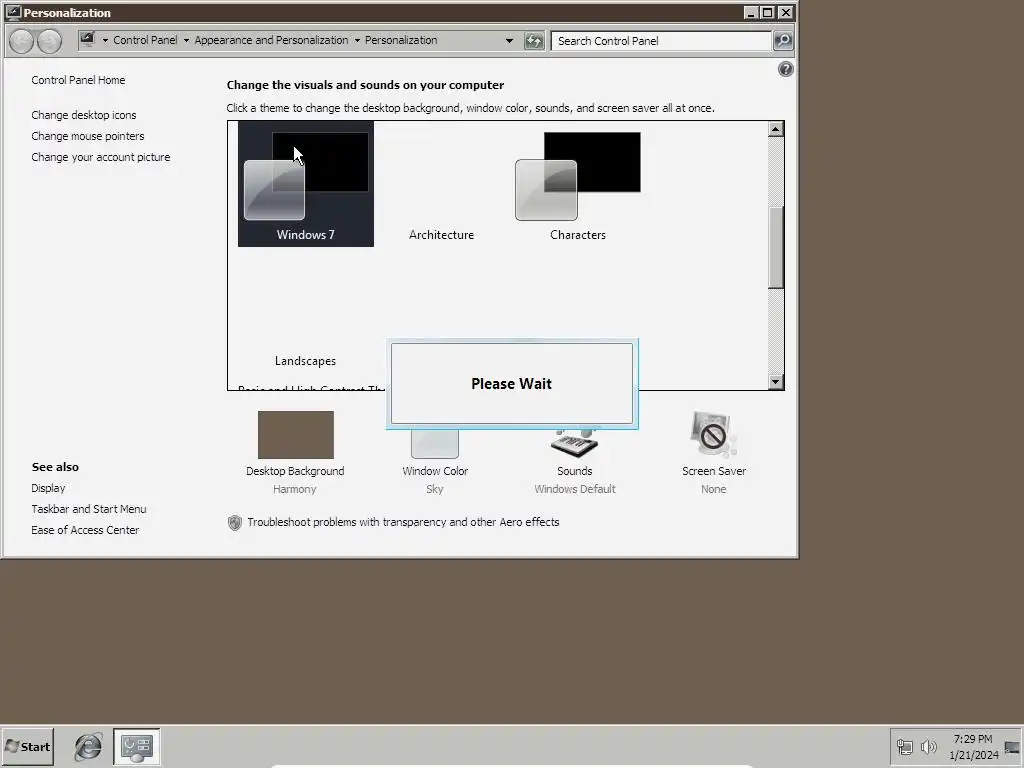Open the Screen Saver icon

[713, 434]
